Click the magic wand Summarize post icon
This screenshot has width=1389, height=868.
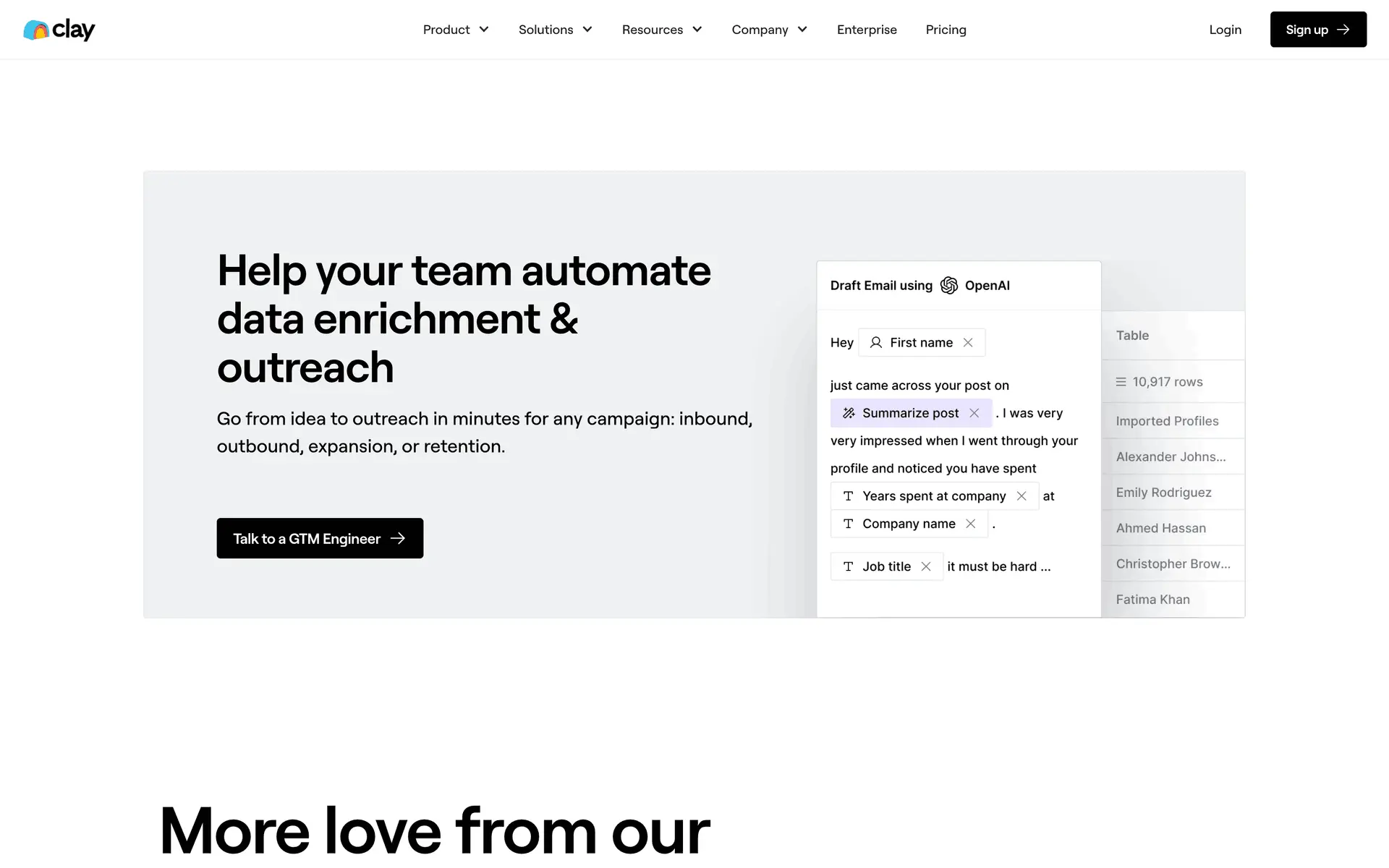click(x=849, y=413)
